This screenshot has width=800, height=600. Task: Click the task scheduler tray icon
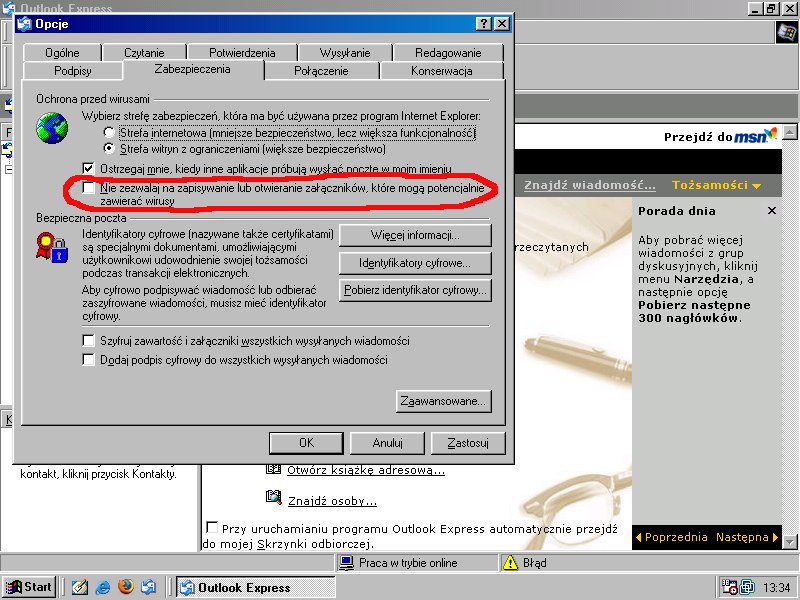pos(729,587)
